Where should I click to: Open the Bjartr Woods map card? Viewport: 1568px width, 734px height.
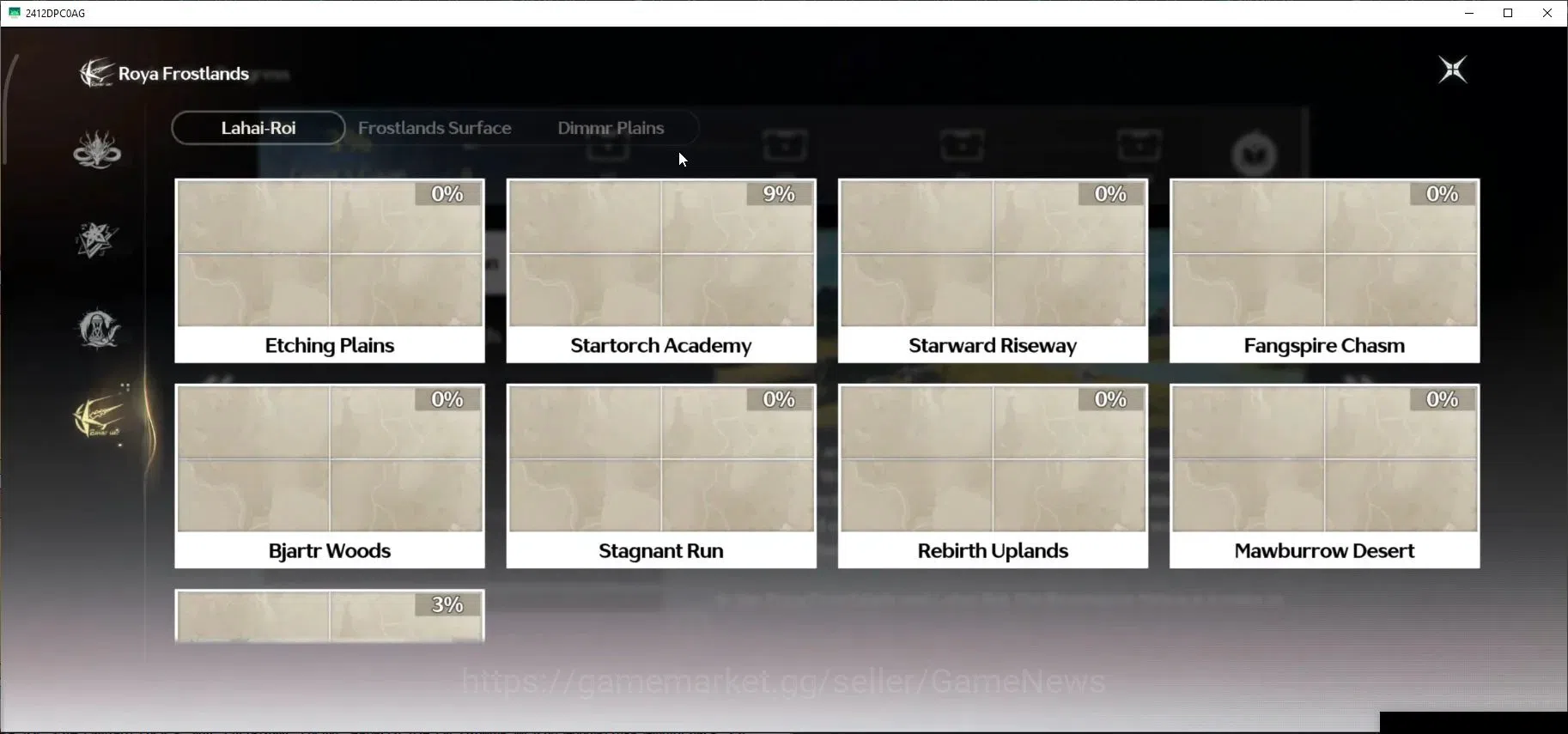tap(330, 476)
